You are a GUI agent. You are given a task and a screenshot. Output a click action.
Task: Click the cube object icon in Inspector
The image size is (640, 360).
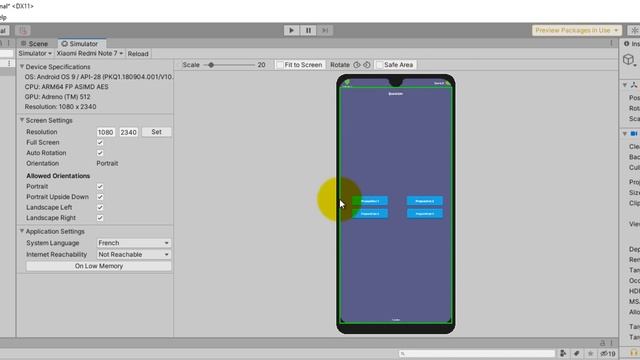coord(629,60)
